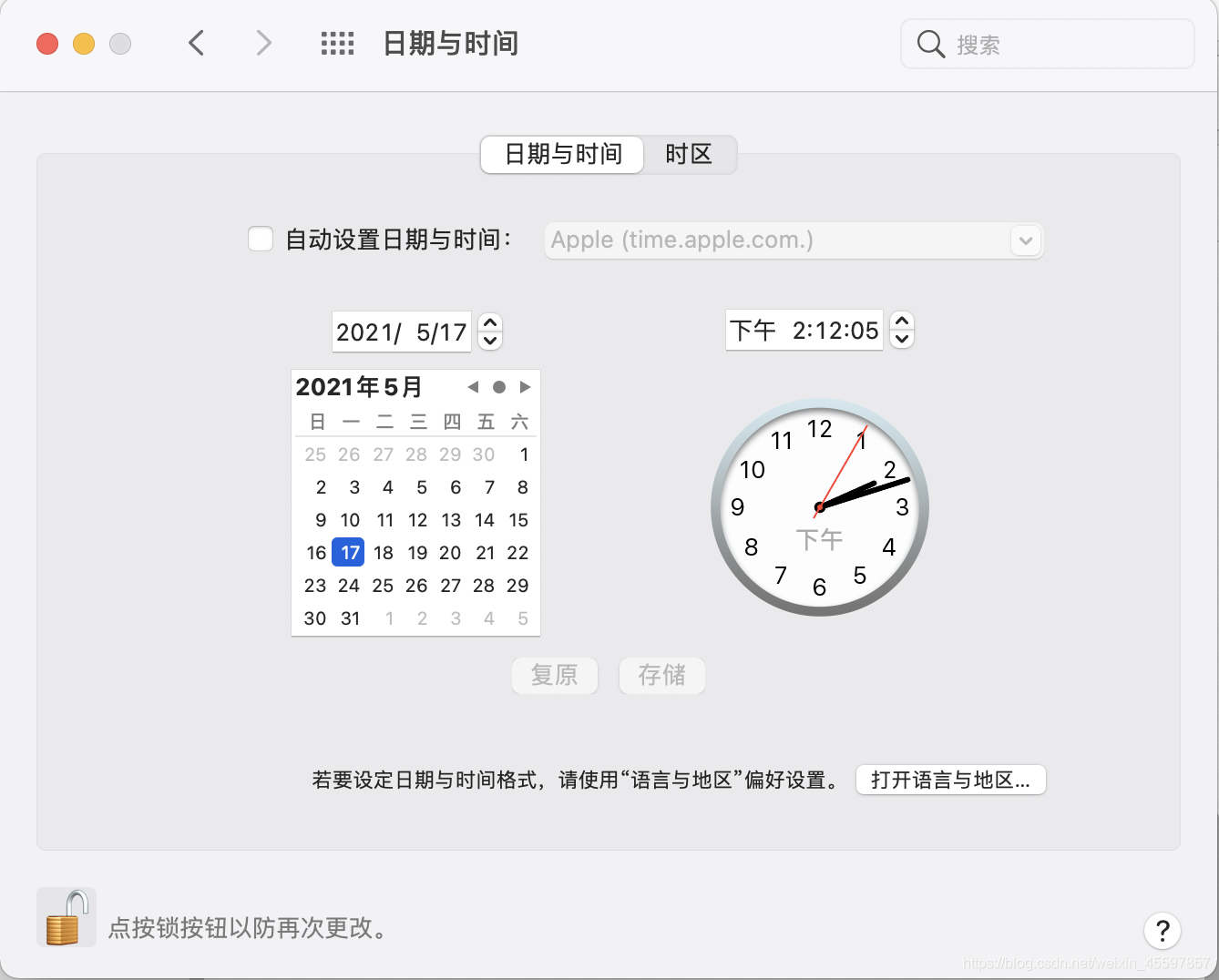Select May 24 in calendar
The height and width of the screenshot is (980, 1219).
[349, 586]
